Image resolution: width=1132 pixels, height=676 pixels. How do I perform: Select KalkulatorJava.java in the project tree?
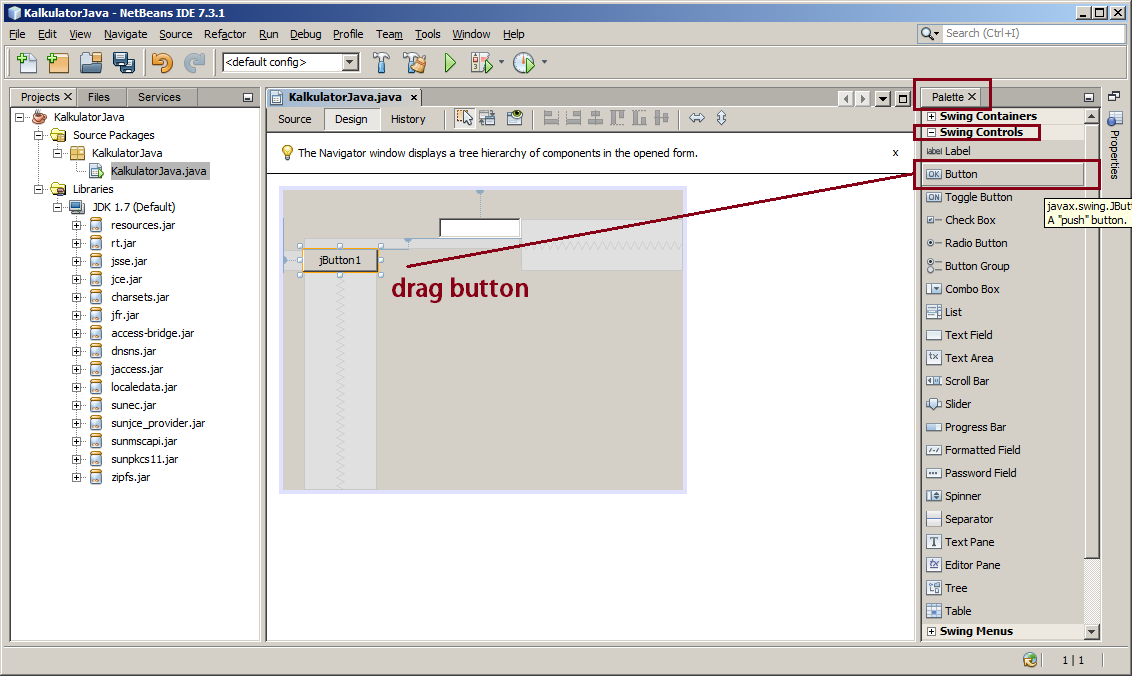click(x=158, y=171)
